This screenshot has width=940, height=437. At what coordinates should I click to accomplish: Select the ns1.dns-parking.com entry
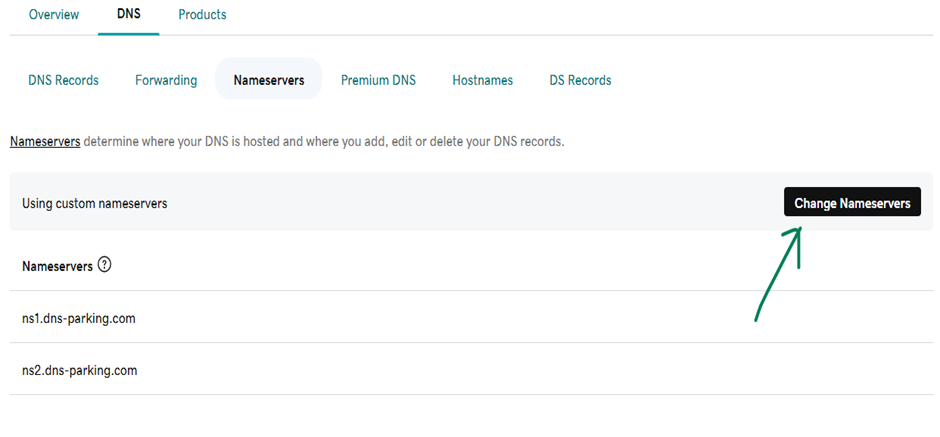coord(79,318)
